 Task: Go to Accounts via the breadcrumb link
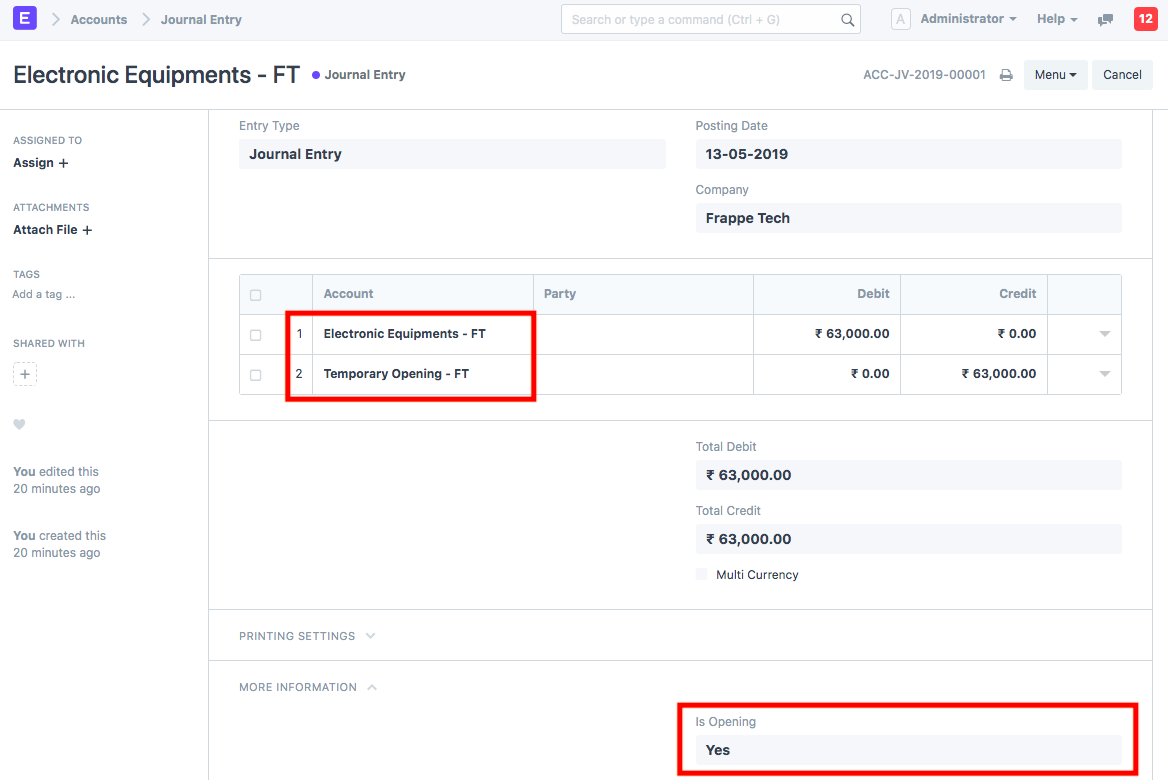(x=101, y=18)
